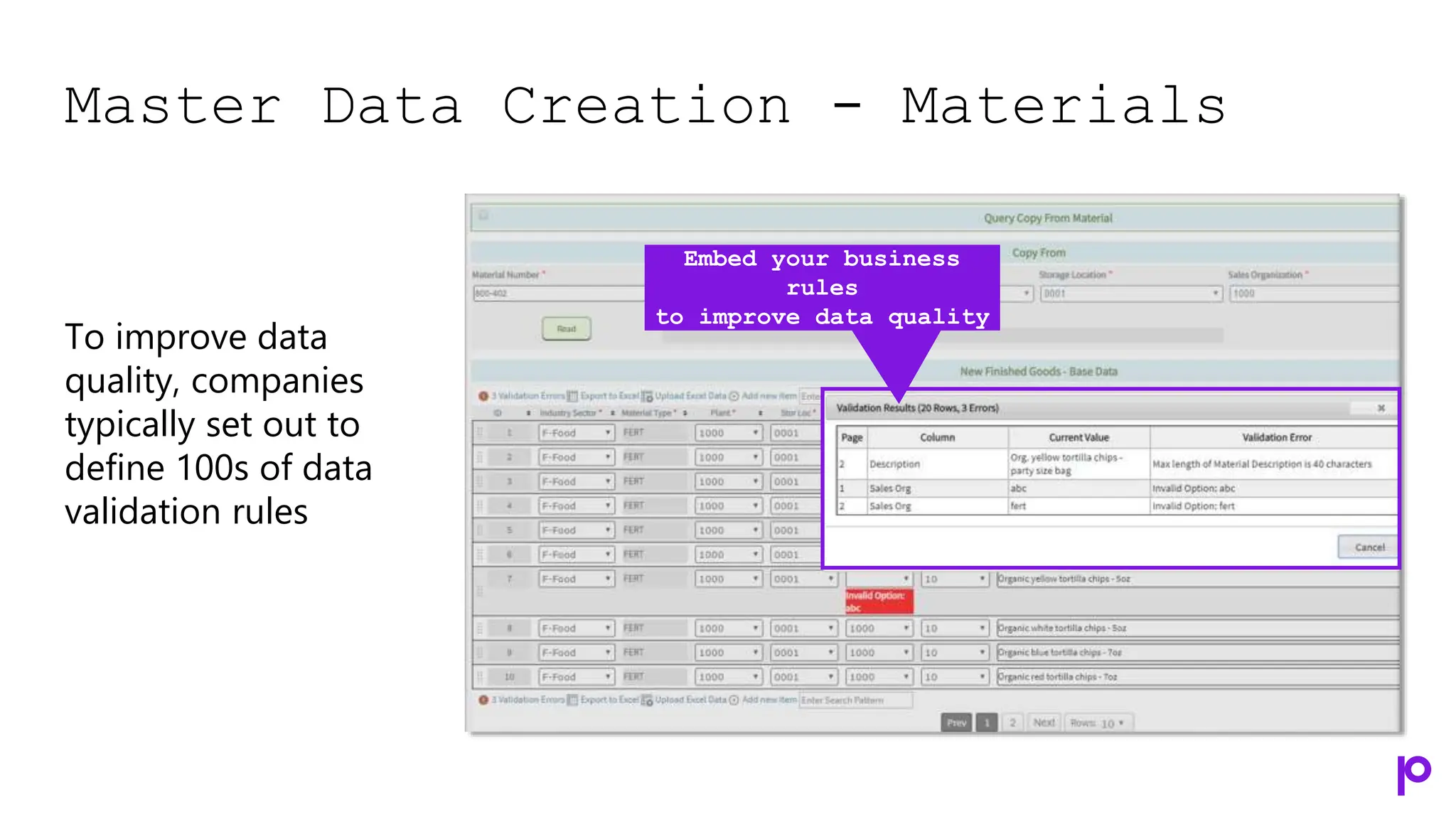This screenshot has width=1456, height=819.
Task: Go to page 2 in the pagination
Action: [1013, 723]
